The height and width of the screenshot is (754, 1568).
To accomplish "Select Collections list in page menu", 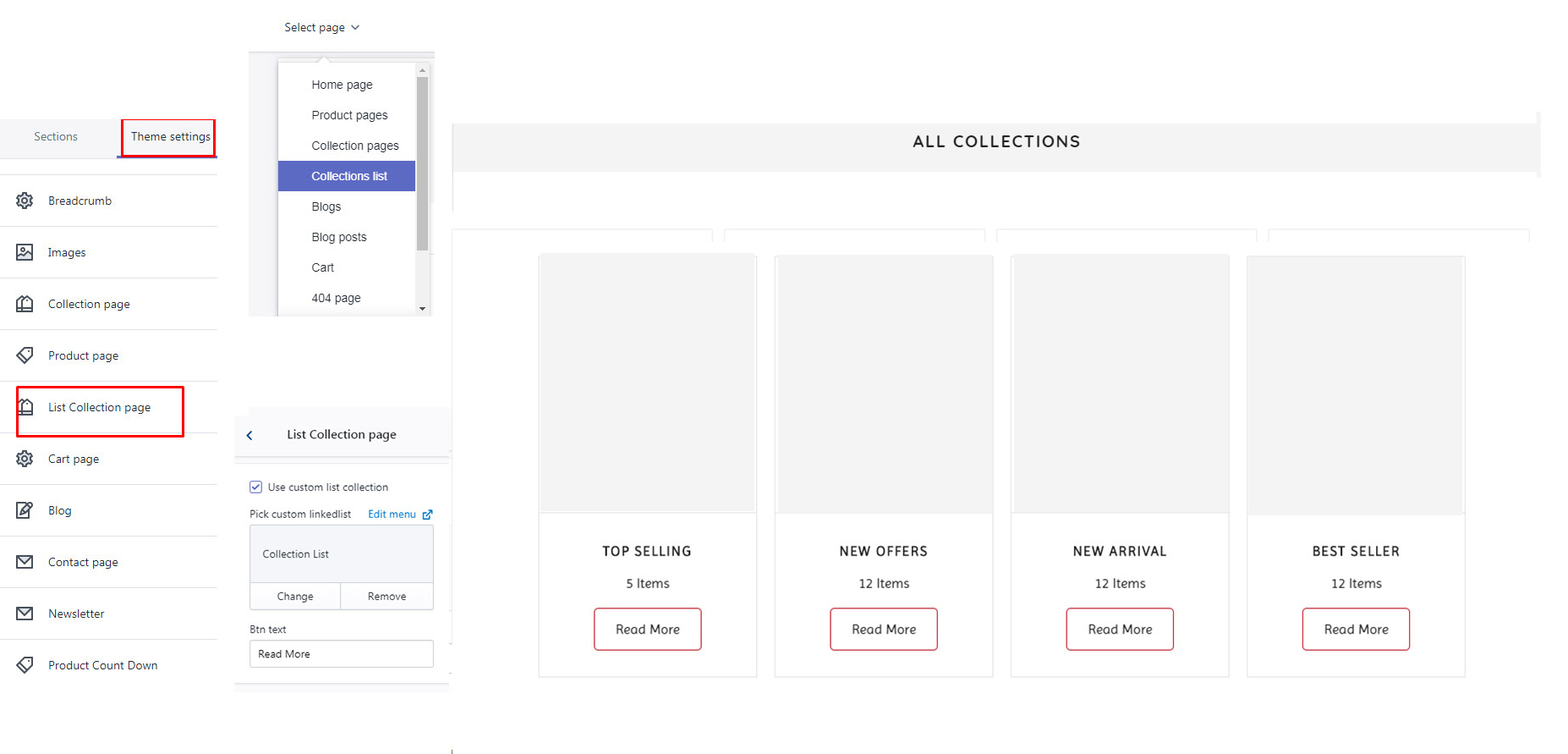I will (347, 176).
